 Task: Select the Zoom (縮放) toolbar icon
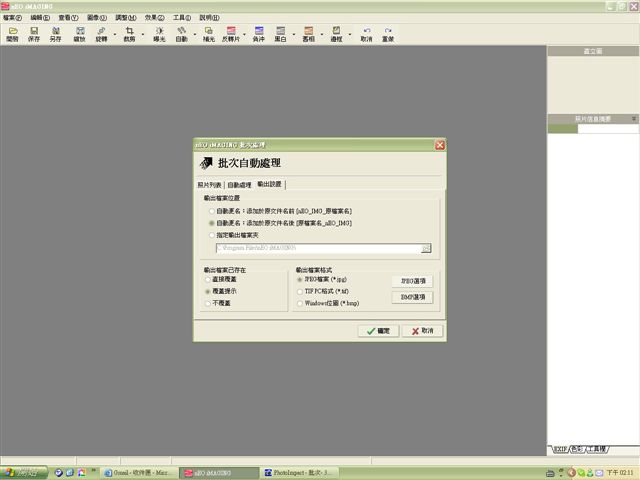click(x=80, y=34)
